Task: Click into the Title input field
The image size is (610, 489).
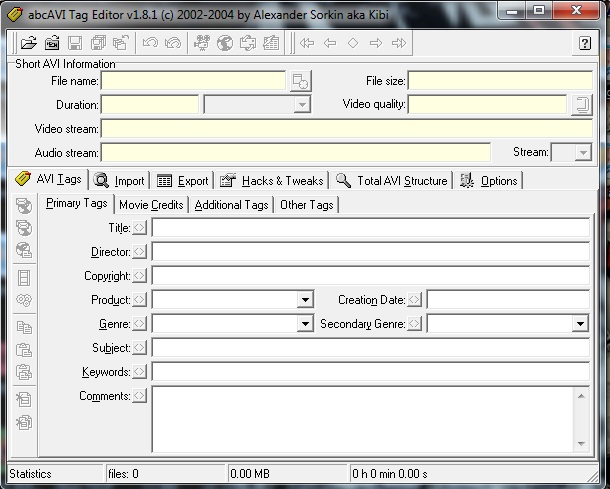Action: (371, 228)
